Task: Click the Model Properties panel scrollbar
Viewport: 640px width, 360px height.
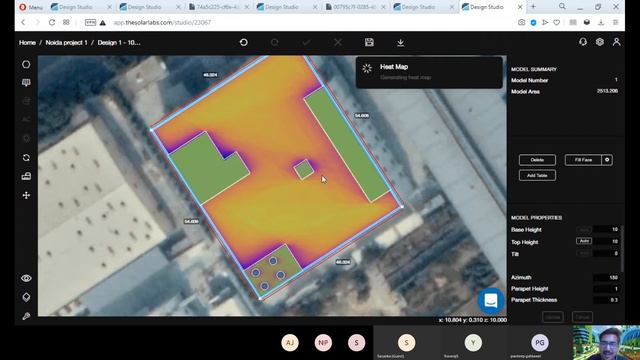Action: pos(622,248)
